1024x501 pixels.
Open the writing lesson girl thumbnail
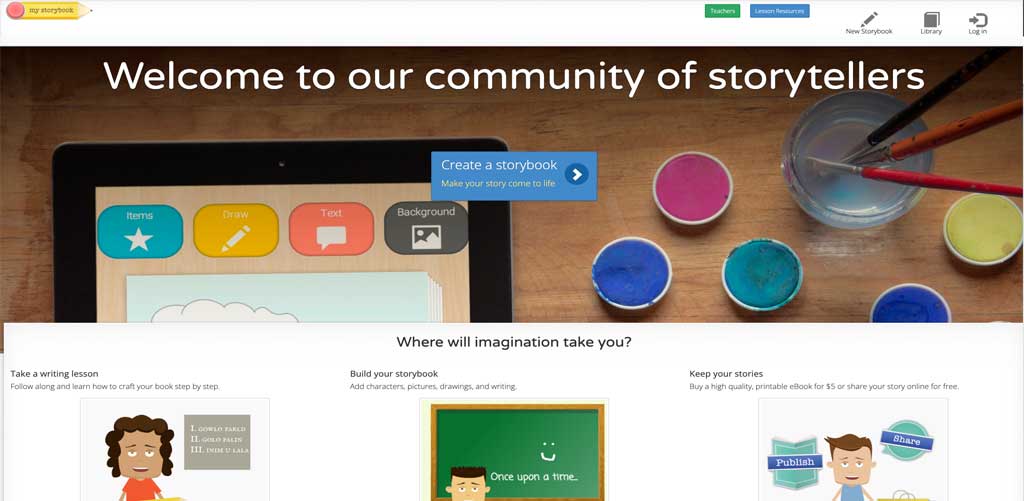coord(175,449)
